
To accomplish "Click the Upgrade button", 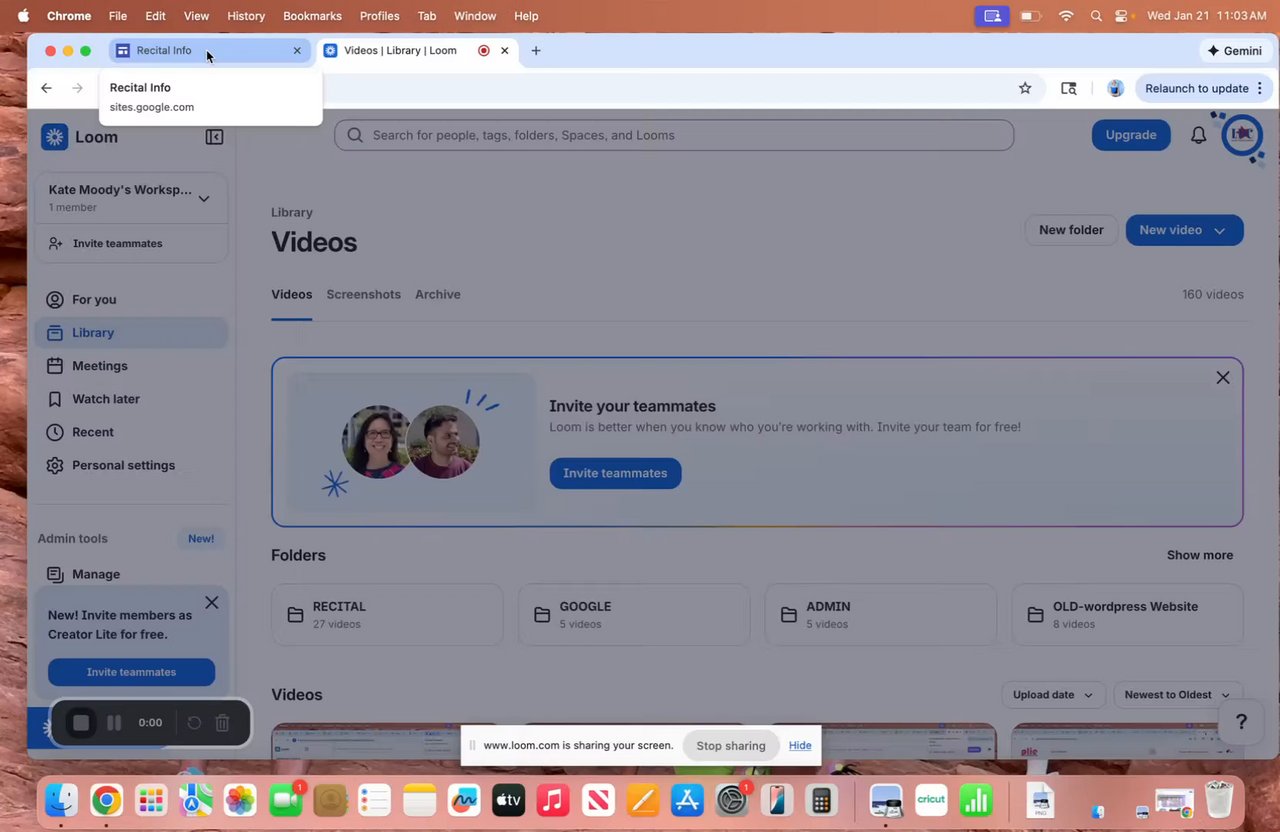I will point(1131,135).
